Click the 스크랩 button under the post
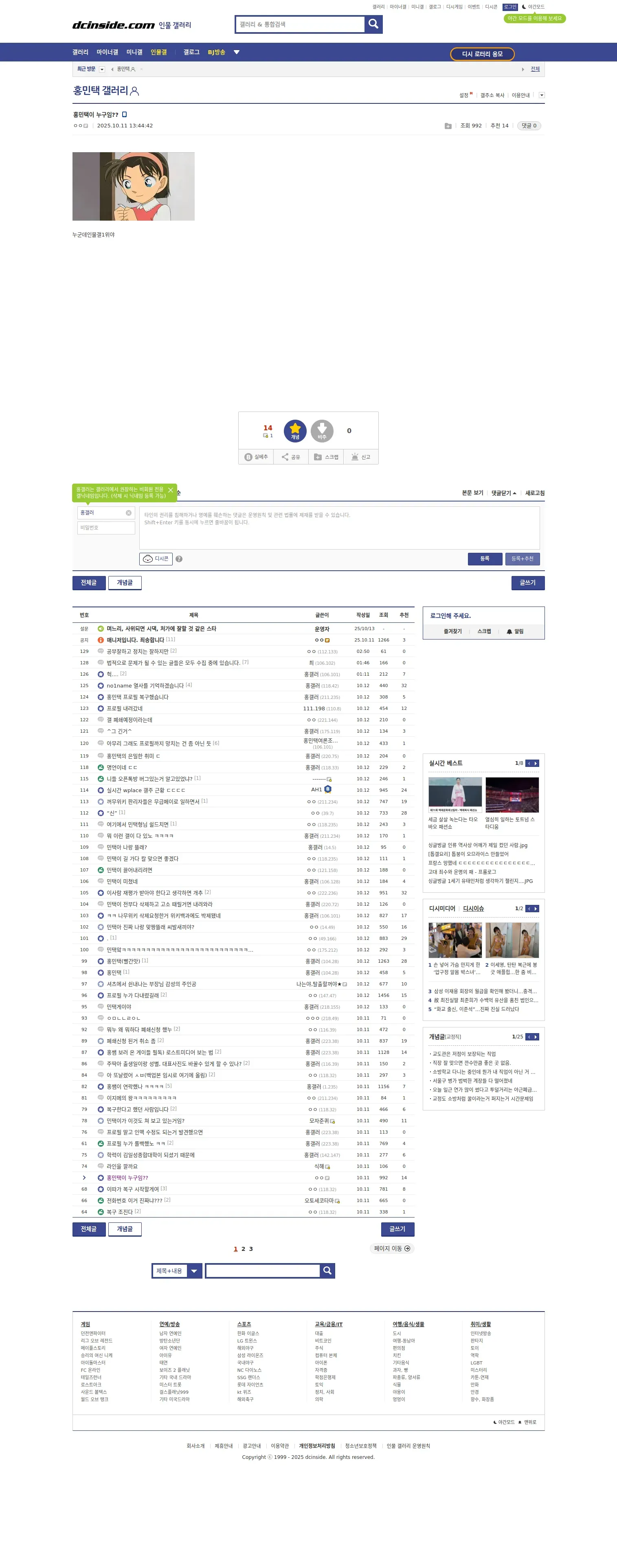This screenshot has height=1568, width=617. pos(326,457)
